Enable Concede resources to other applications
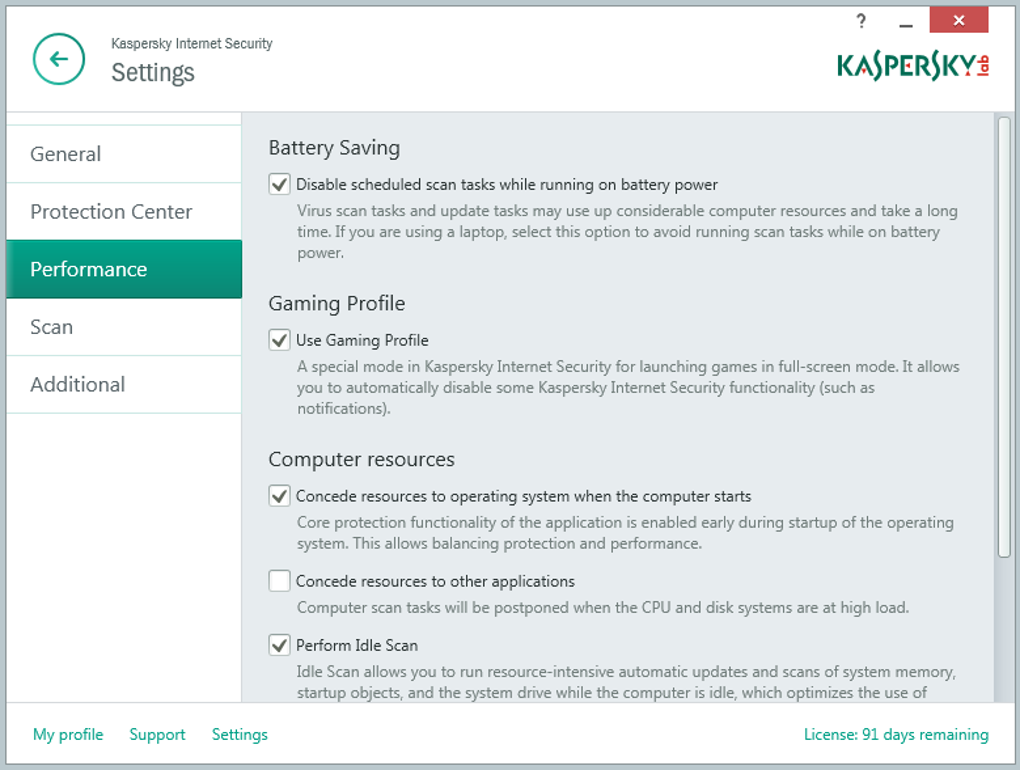Viewport: 1020px width, 770px height. pos(280,581)
